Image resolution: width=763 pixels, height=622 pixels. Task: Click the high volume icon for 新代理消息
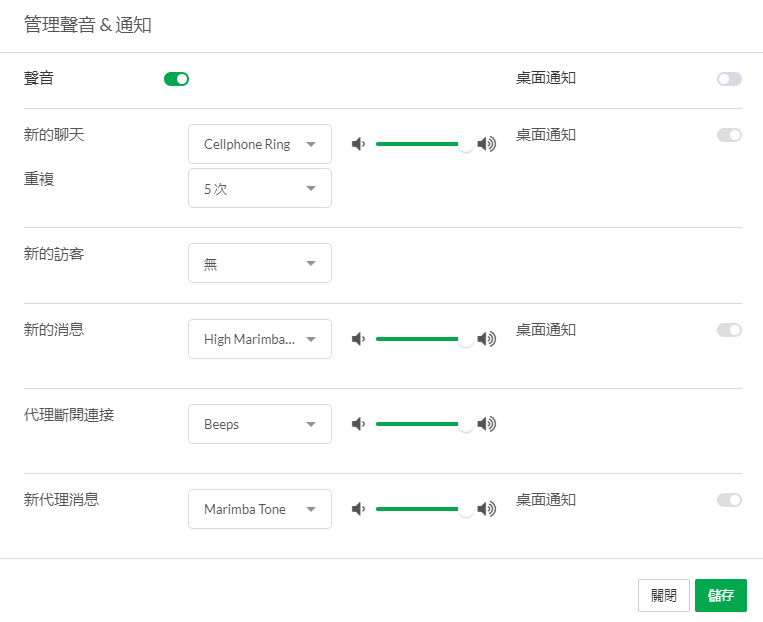tap(487, 509)
